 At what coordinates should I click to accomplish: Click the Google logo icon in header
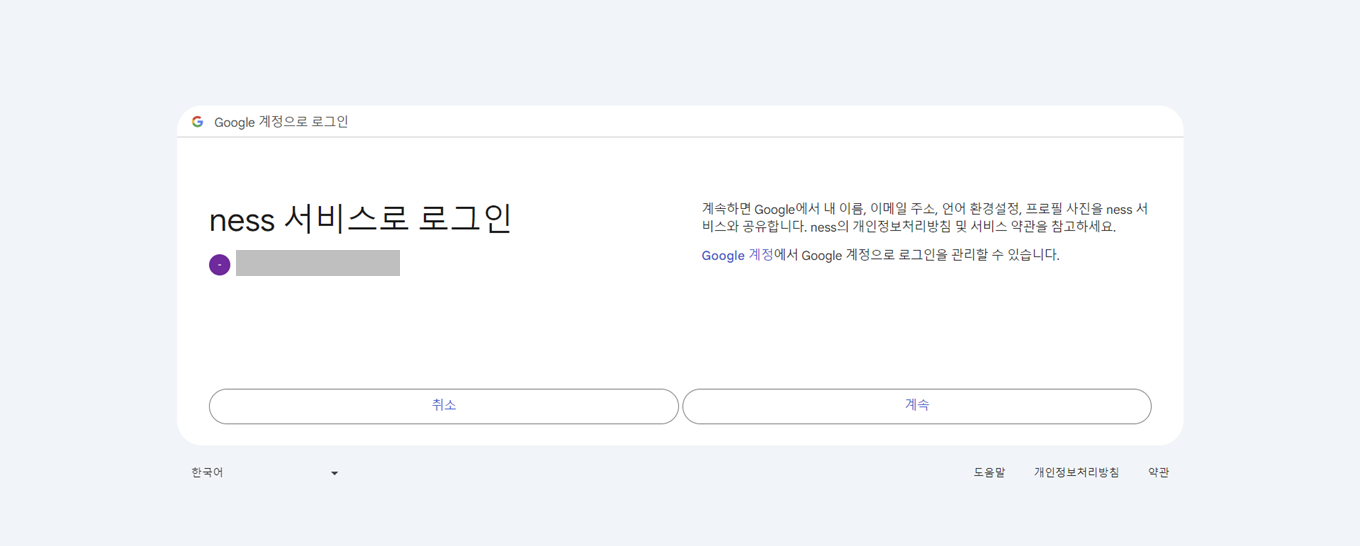pyautogui.click(x=197, y=122)
